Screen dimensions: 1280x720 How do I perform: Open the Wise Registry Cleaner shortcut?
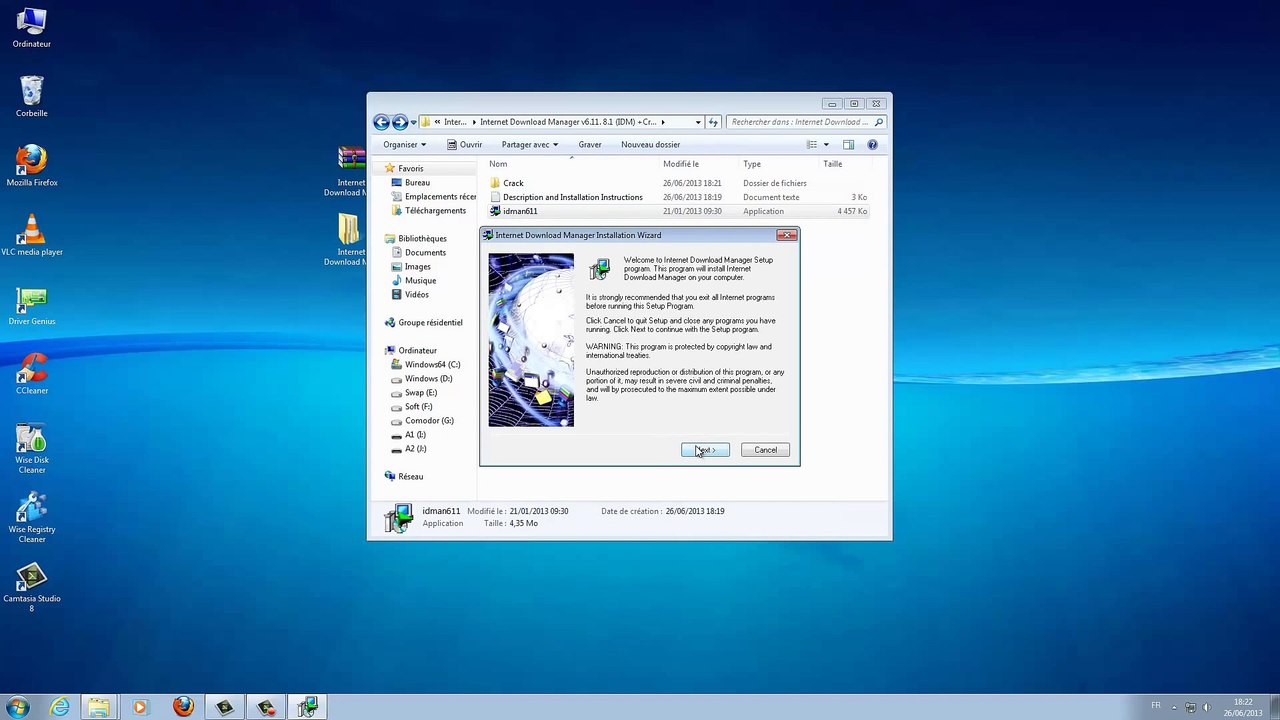tap(32, 518)
